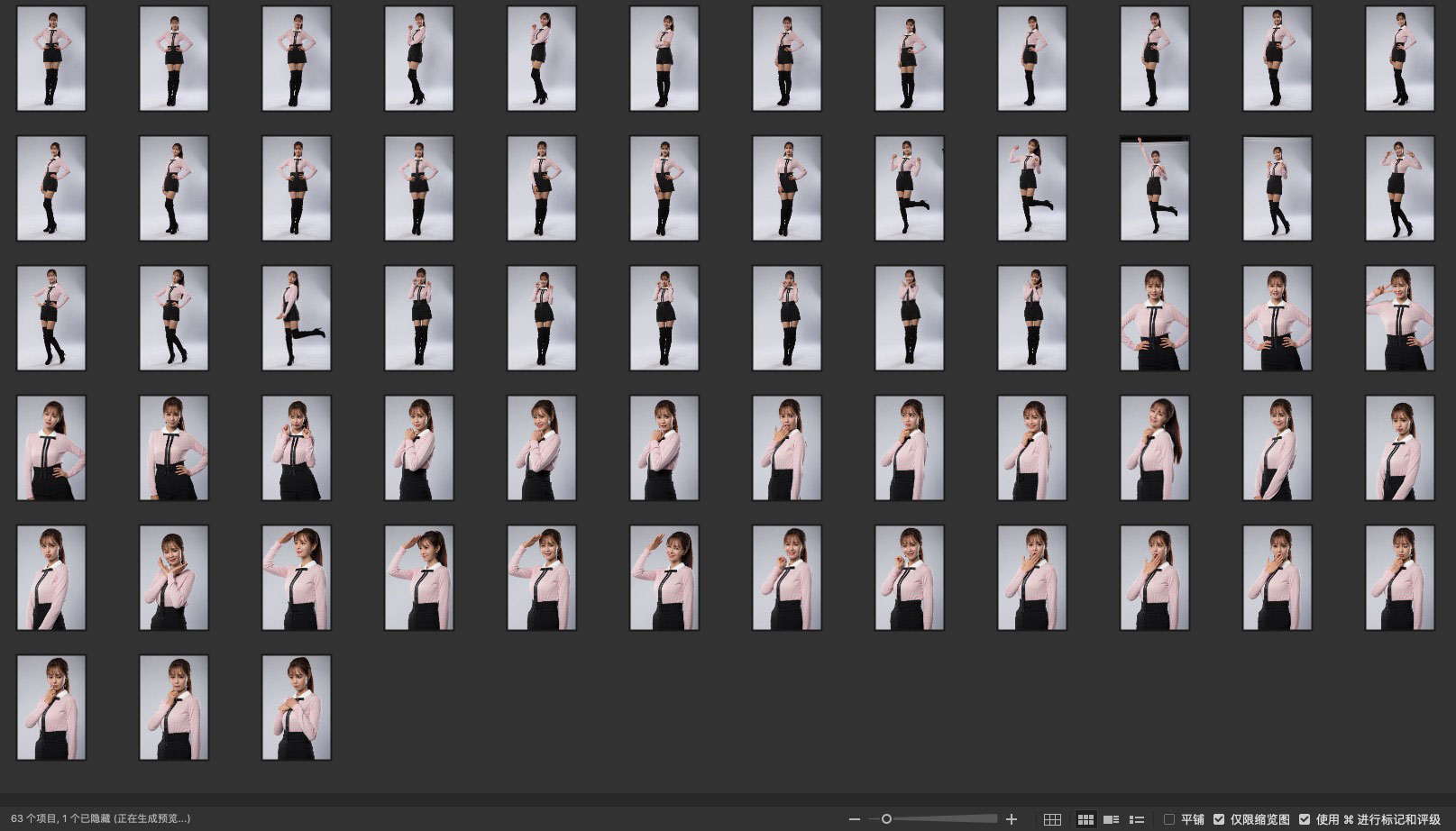This screenshot has height=831, width=1456.
Task: Toggle 使用 ⌘ 进行标记和评级 checkbox
Action: [1304, 819]
